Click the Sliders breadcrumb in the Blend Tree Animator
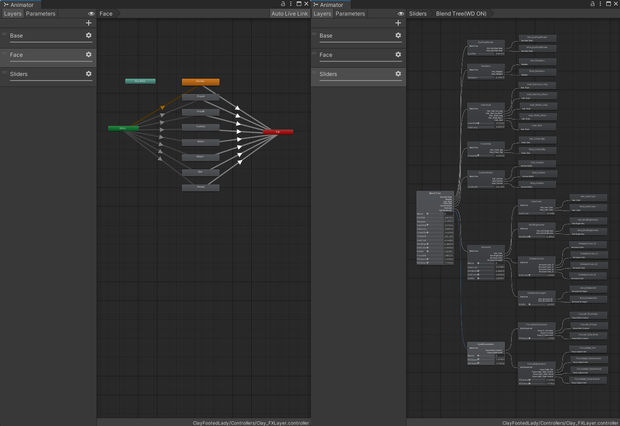This screenshot has height=426, width=620. (418, 13)
